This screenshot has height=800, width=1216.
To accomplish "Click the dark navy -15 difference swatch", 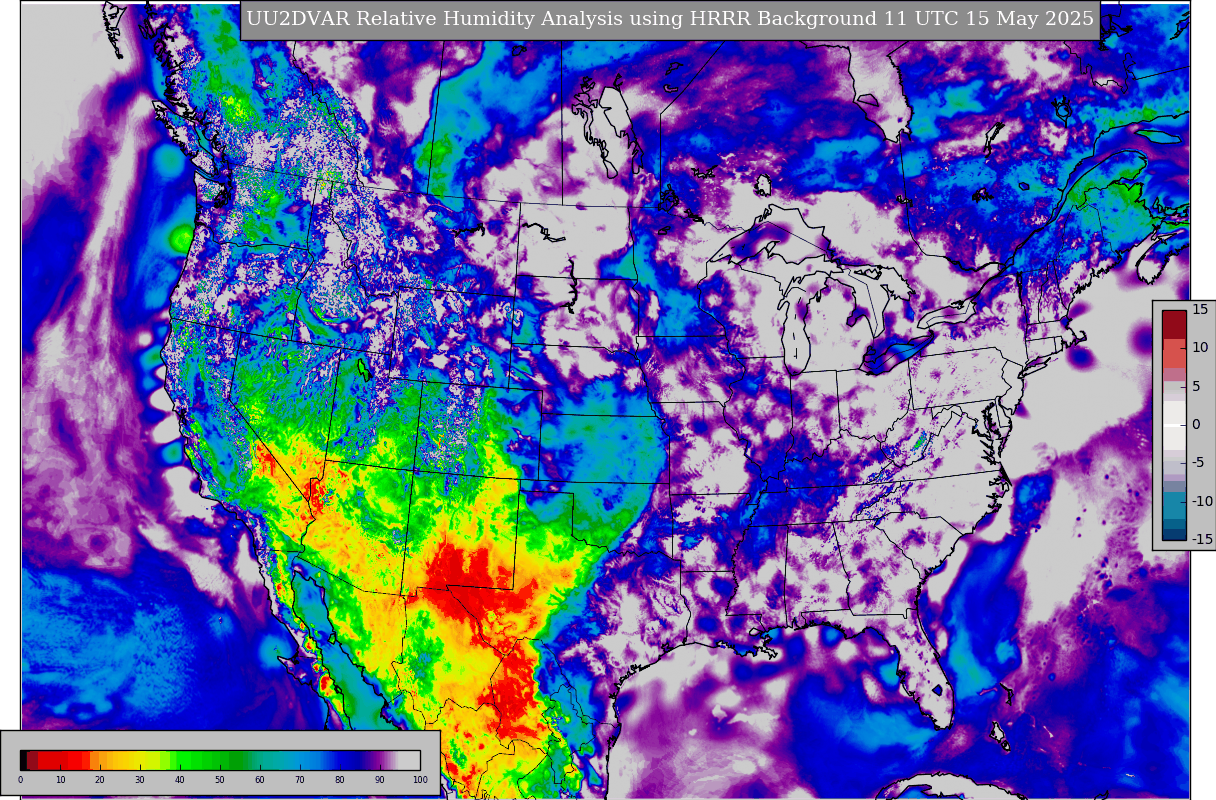I will coord(1174,534).
